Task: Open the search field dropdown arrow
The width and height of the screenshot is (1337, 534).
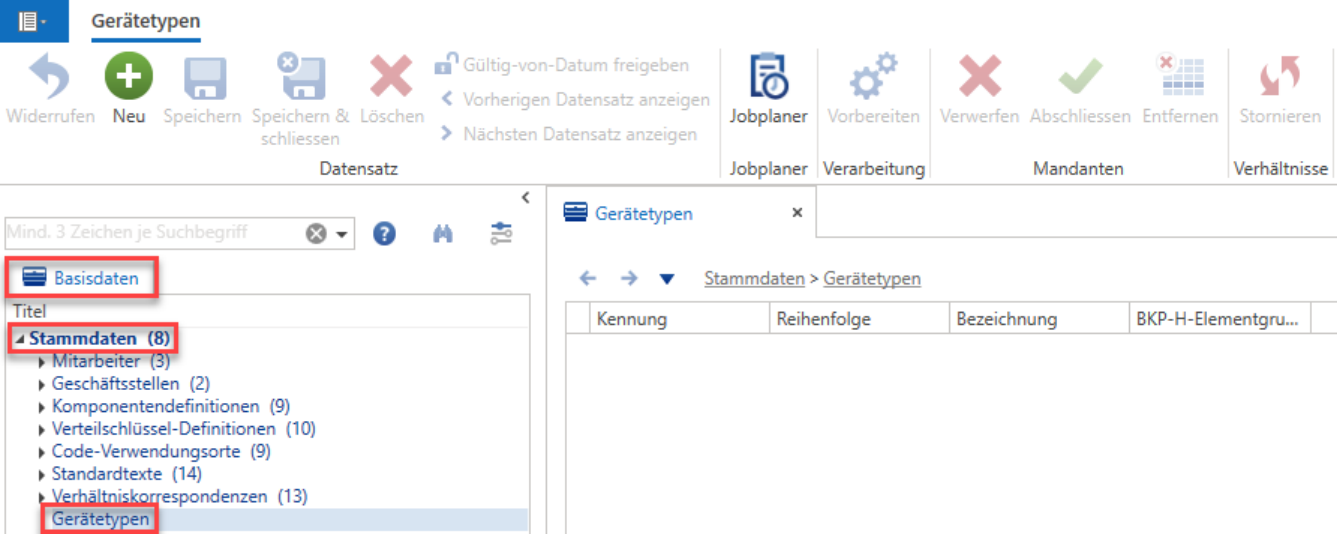Action: point(342,234)
